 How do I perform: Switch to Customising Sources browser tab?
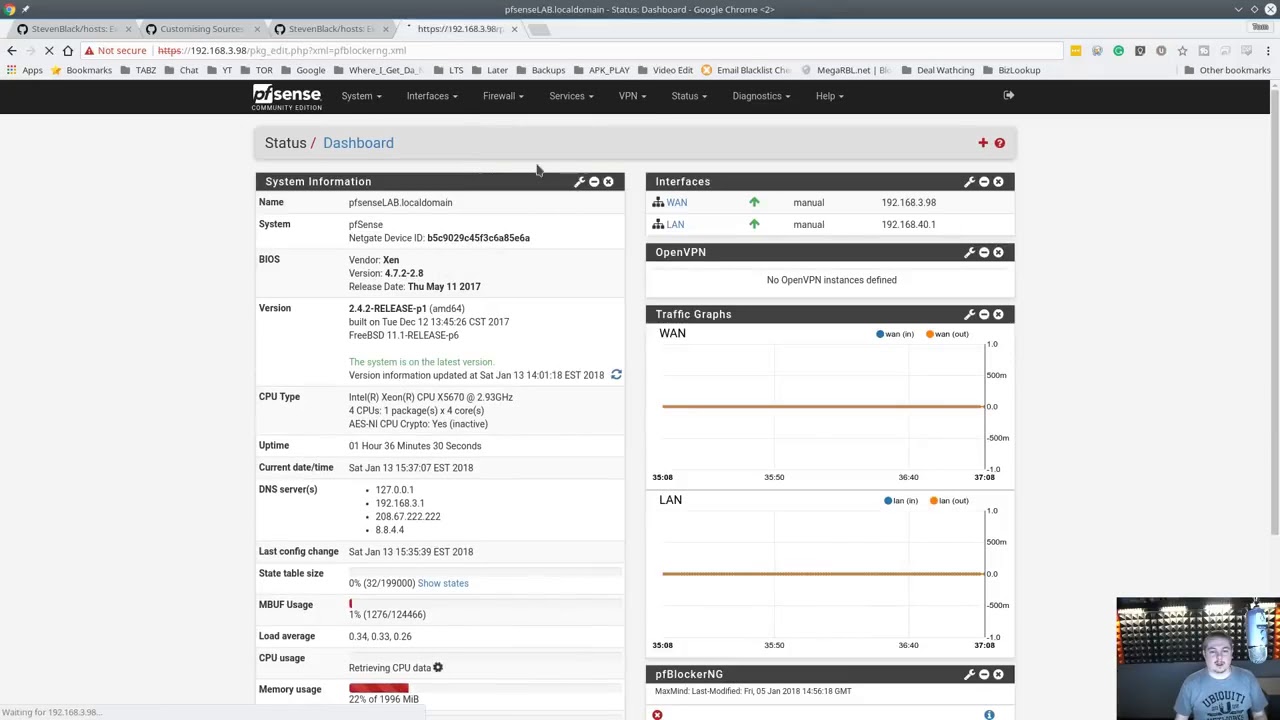[201, 29]
